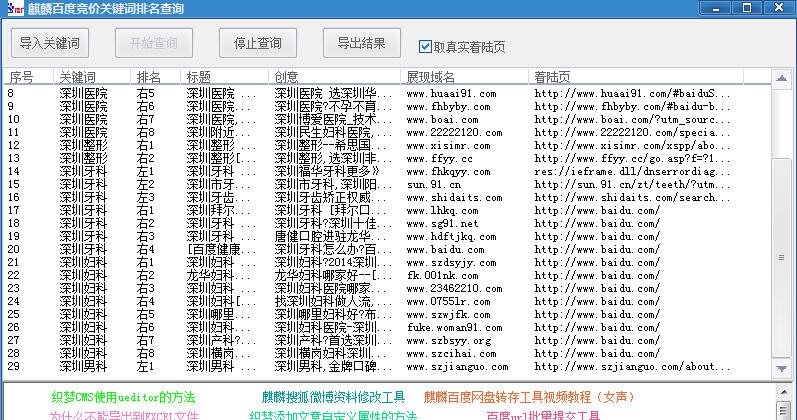This screenshot has height=420, width=797.
Task: Select row 8 domain www.huaai91.com
Action: tap(451, 94)
